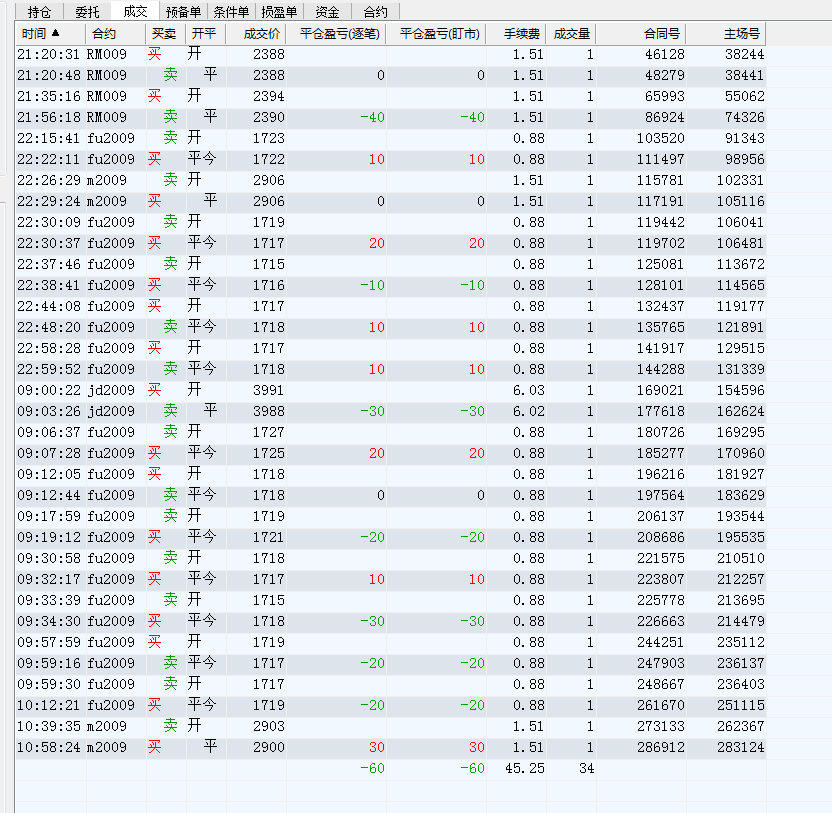Viewport: 832px width, 813px height.
Task: Click time 21:35:16 in the list
Action: pos(49,97)
